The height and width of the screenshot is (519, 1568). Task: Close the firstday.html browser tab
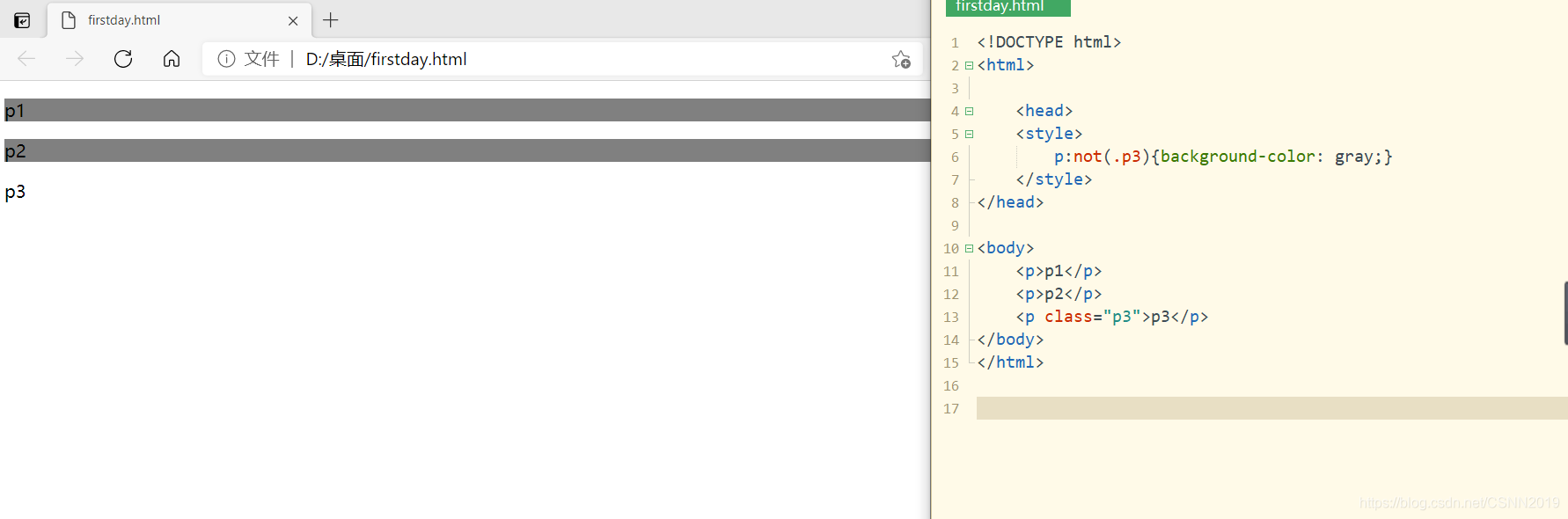[x=293, y=20]
